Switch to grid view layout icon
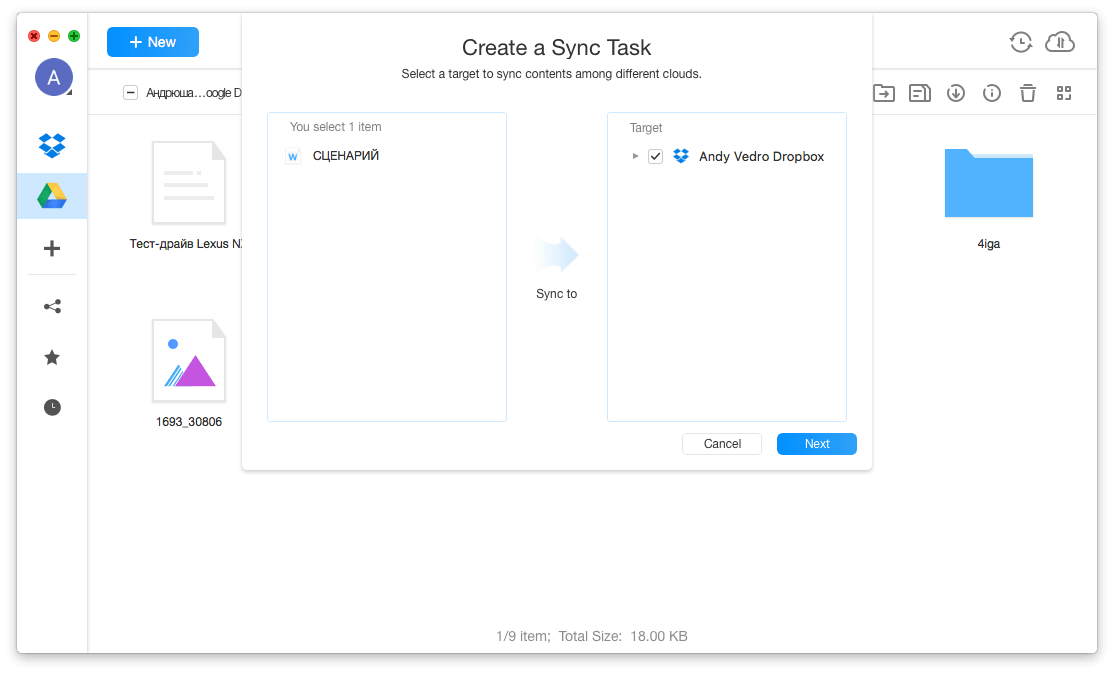Viewport: 1114px width, 674px height. (1063, 93)
